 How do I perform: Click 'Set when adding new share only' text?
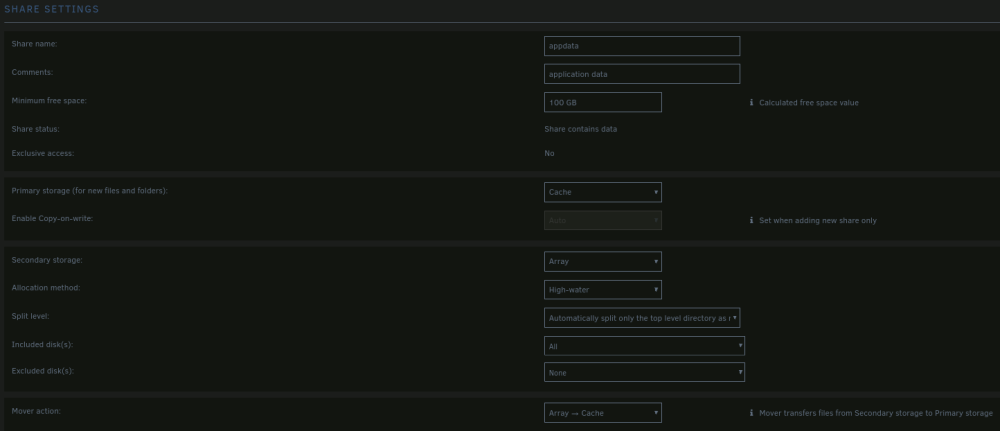818,221
